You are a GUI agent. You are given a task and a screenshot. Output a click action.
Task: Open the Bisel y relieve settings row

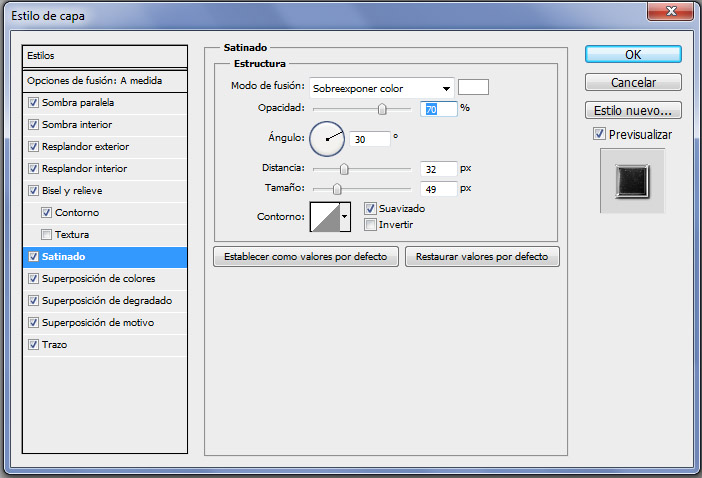point(105,191)
